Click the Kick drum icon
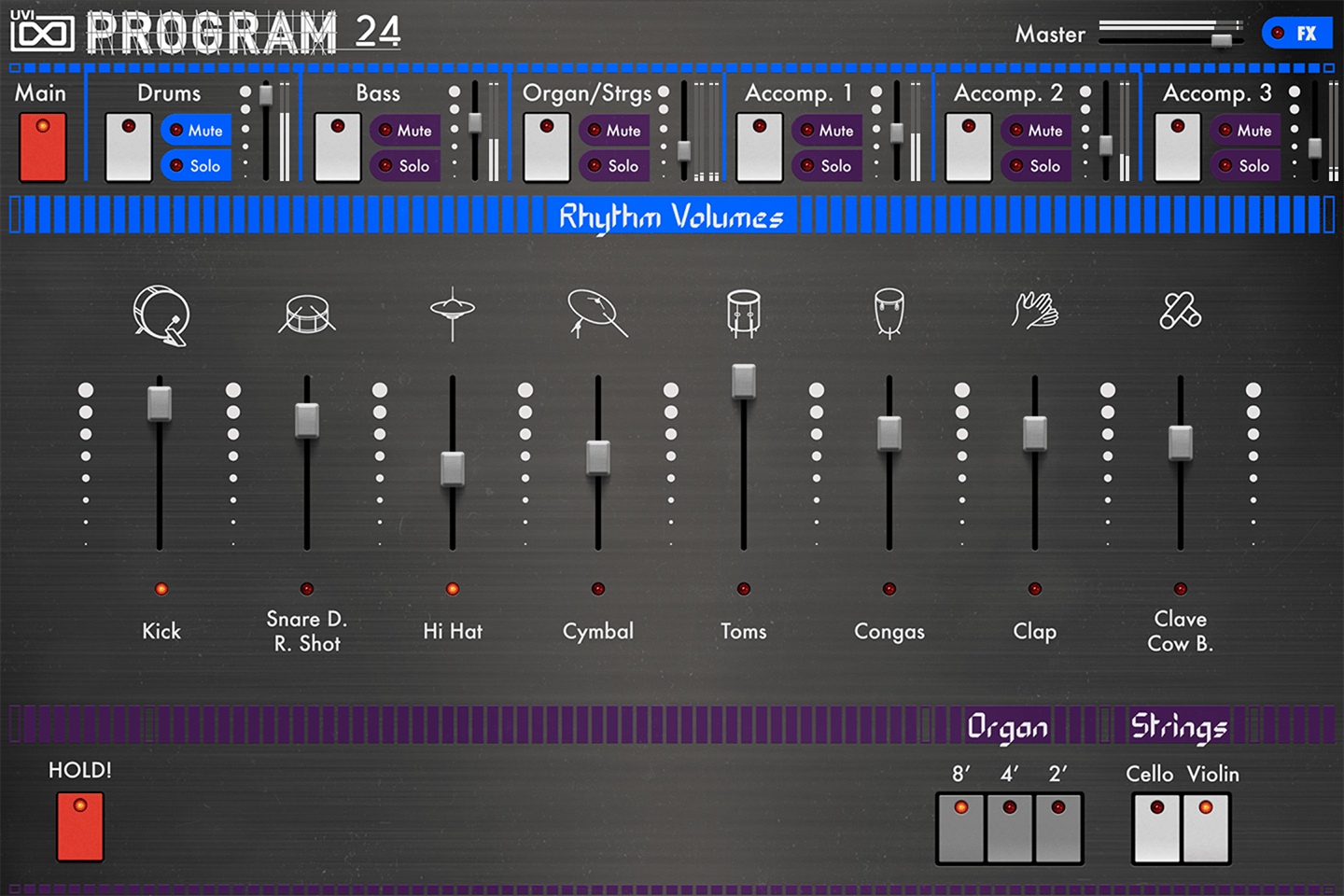Viewport: 1344px width, 896px height. click(x=161, y=315)
